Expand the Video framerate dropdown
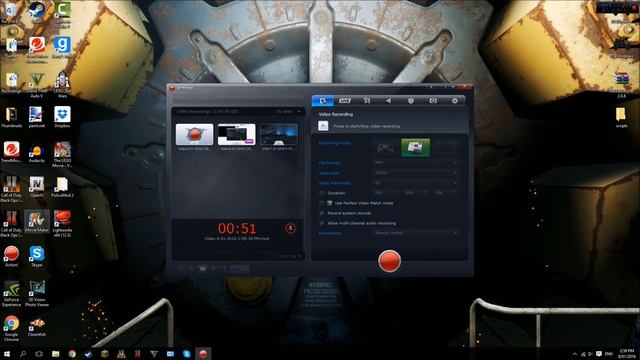This screenshot has height=360, width=640. click(416, 183)
